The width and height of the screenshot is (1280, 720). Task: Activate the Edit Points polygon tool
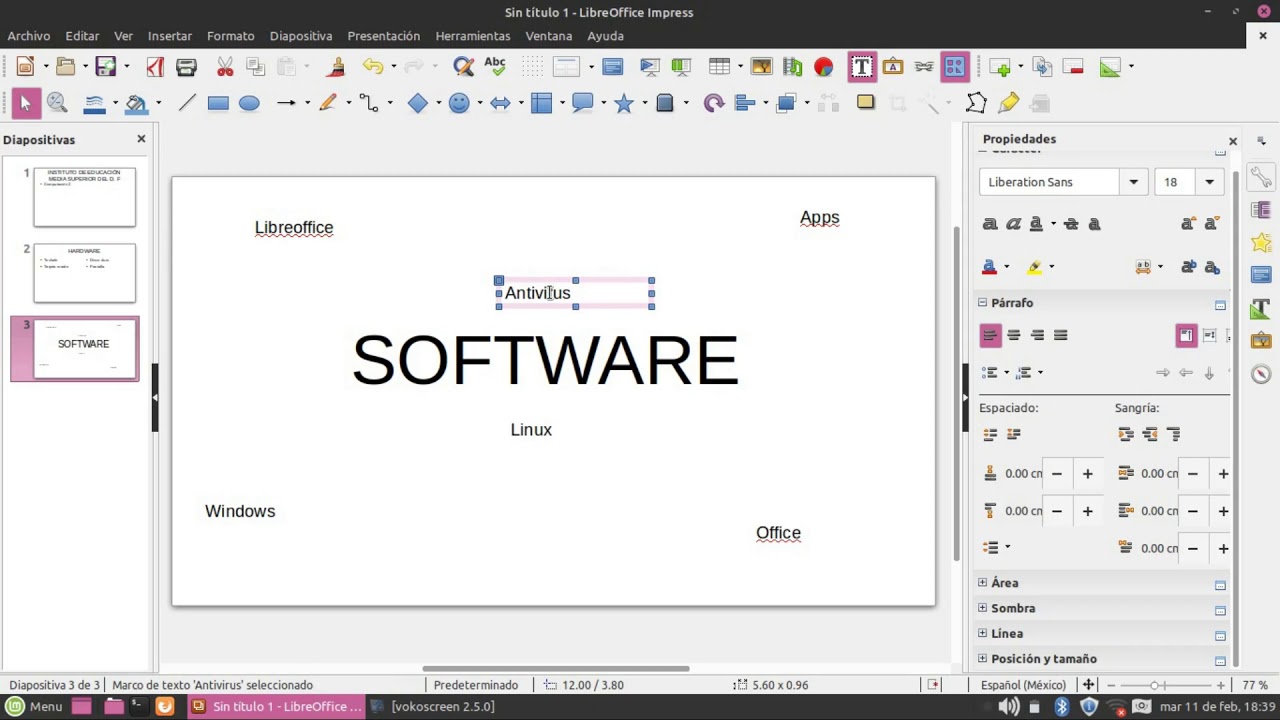click(x=976, y=103)
